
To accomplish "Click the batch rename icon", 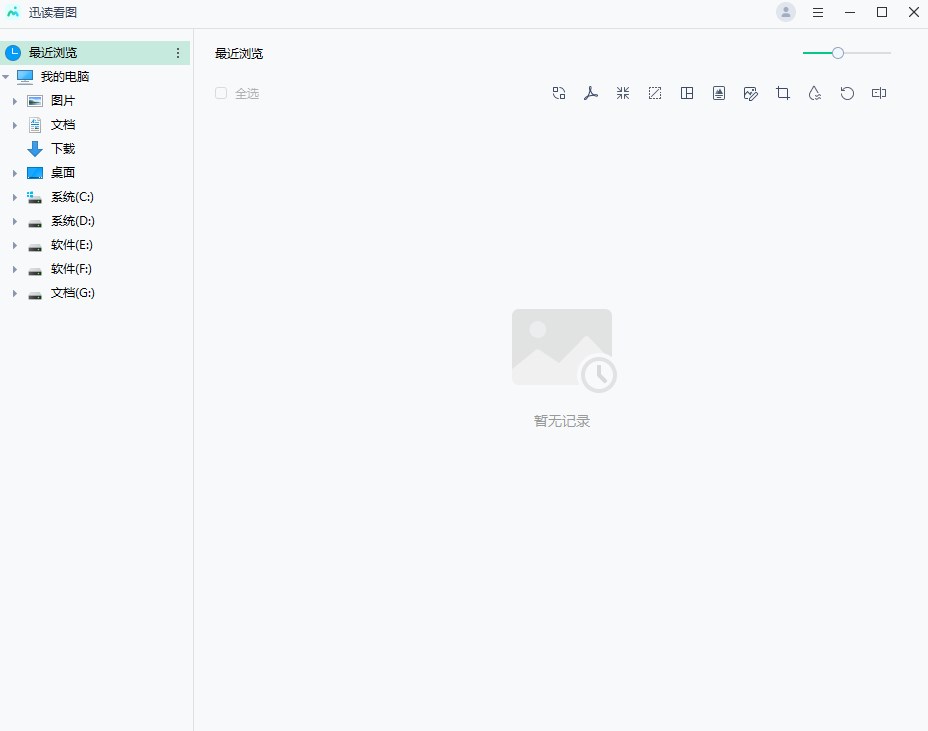I will point(879,93).
